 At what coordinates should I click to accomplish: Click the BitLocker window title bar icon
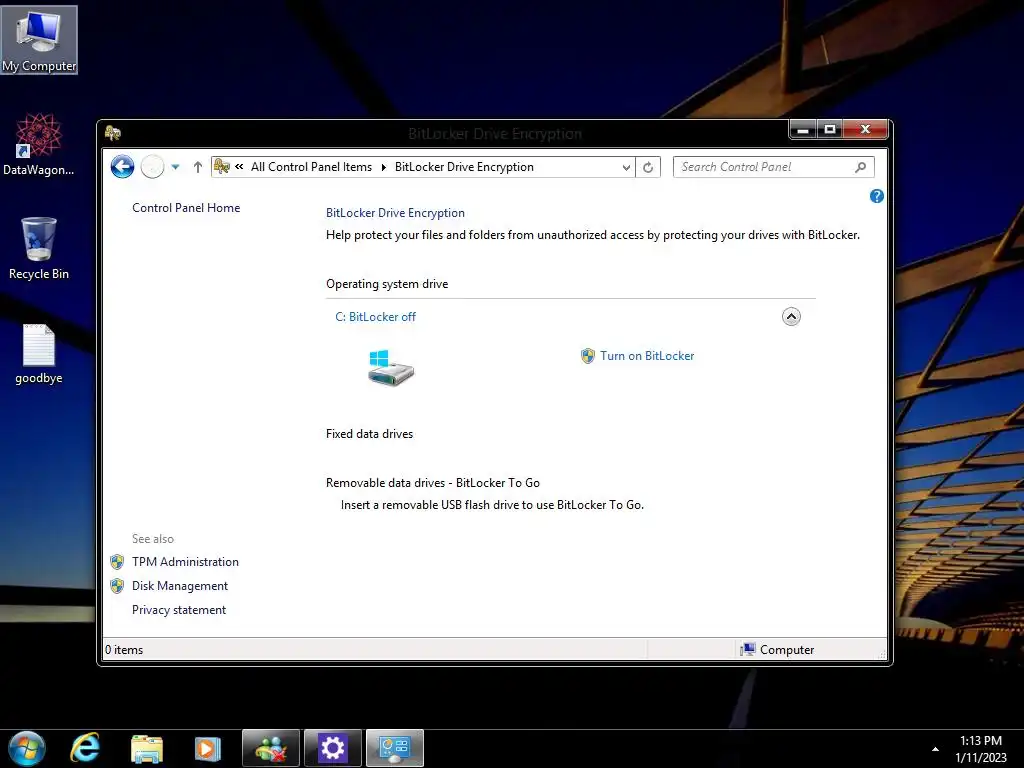(x=113, y=133)
